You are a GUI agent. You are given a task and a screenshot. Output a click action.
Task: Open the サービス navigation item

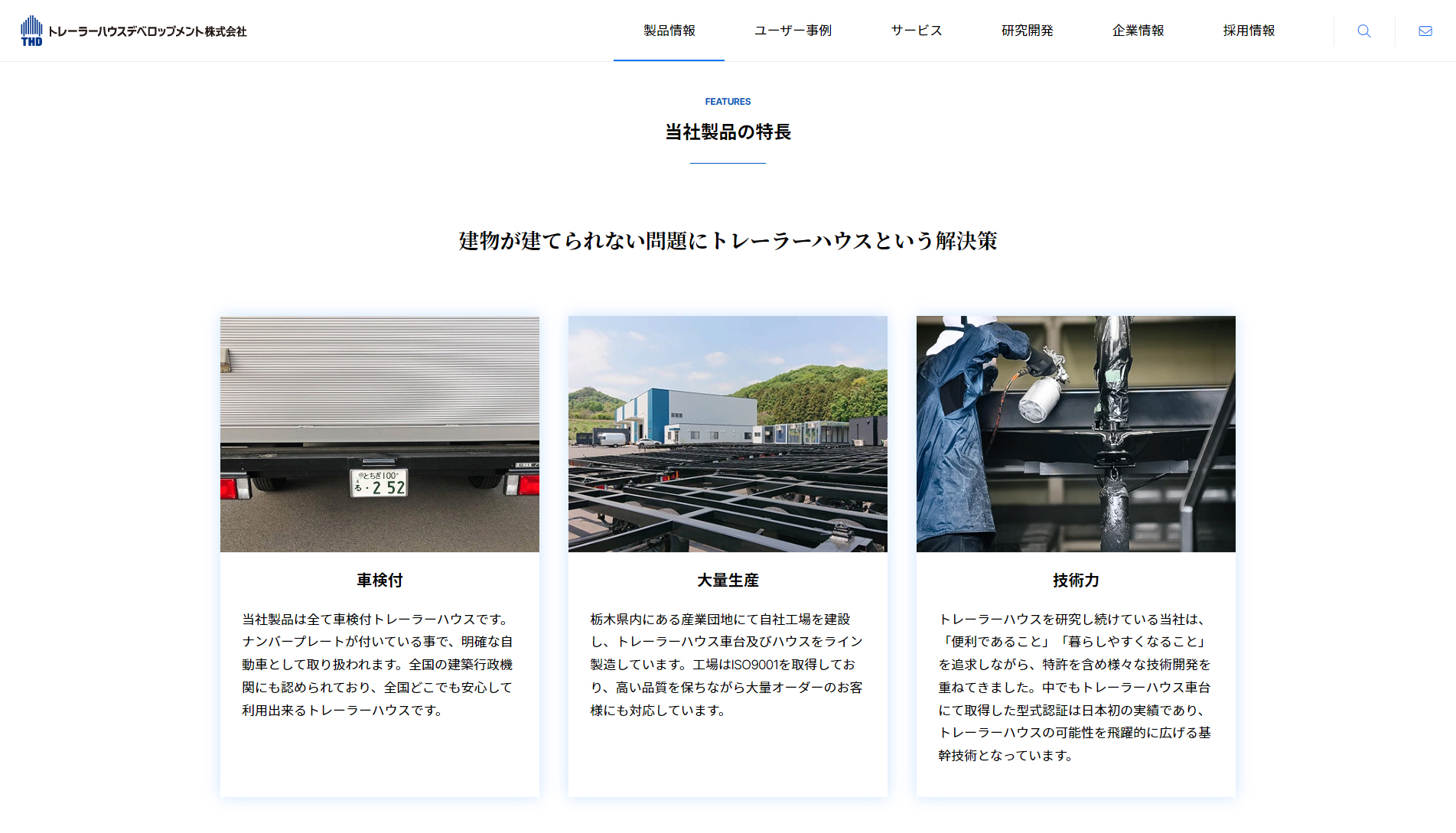[916, 31]
